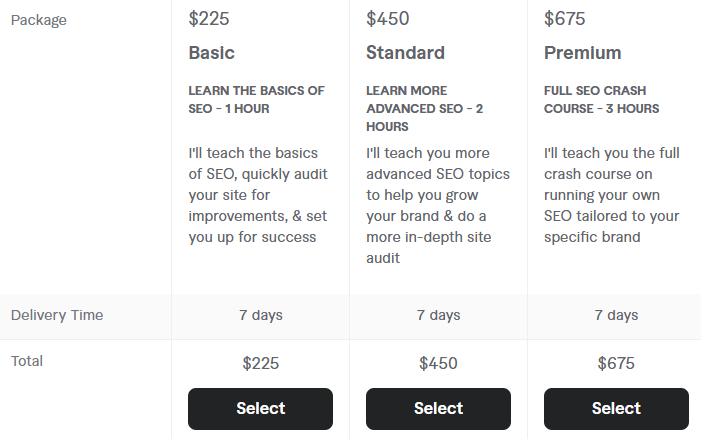This screenshot has width=701, height=439.
Task: Click the Delivery Time row label
Action: (57, 315)
